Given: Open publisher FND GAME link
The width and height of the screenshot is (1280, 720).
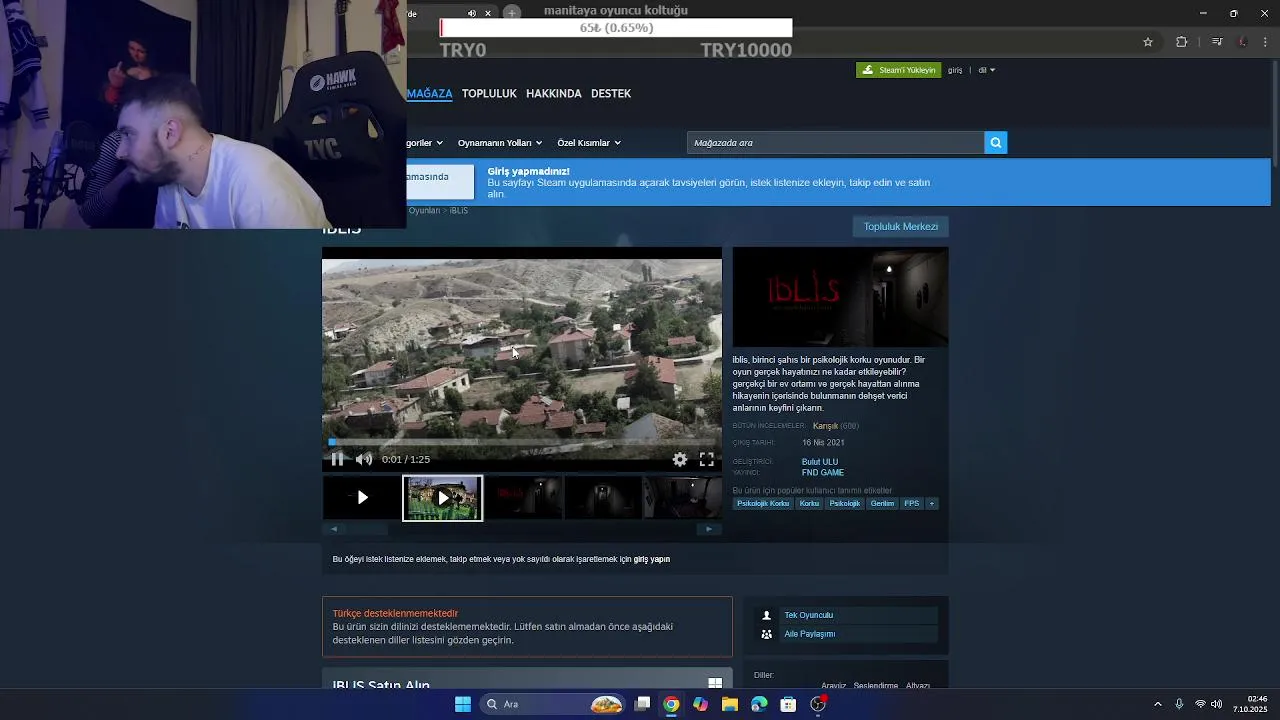Looking at the screenshot, I should [x=823, y=472].
